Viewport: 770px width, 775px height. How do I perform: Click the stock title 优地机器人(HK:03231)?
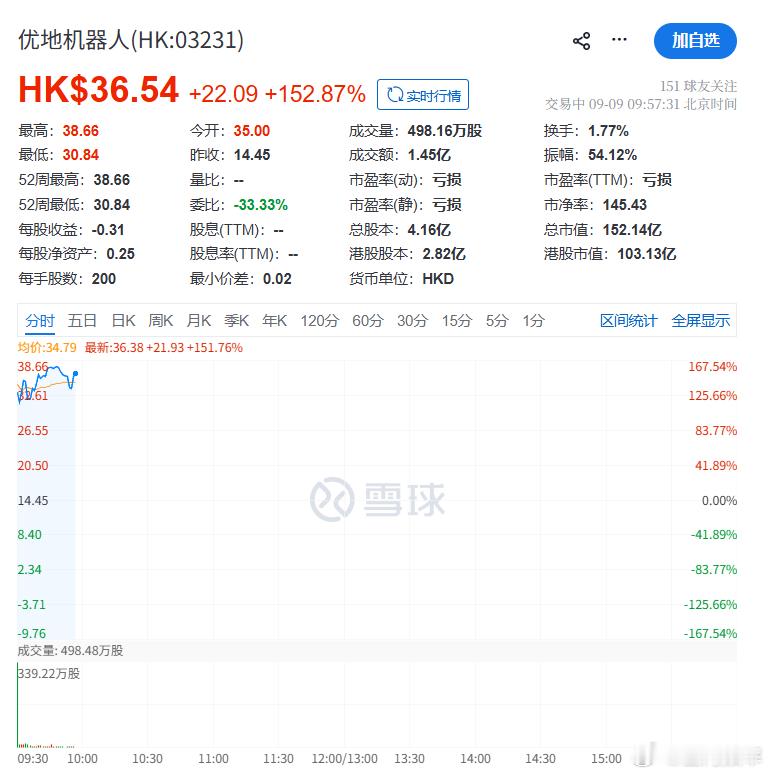click(131, 40)
